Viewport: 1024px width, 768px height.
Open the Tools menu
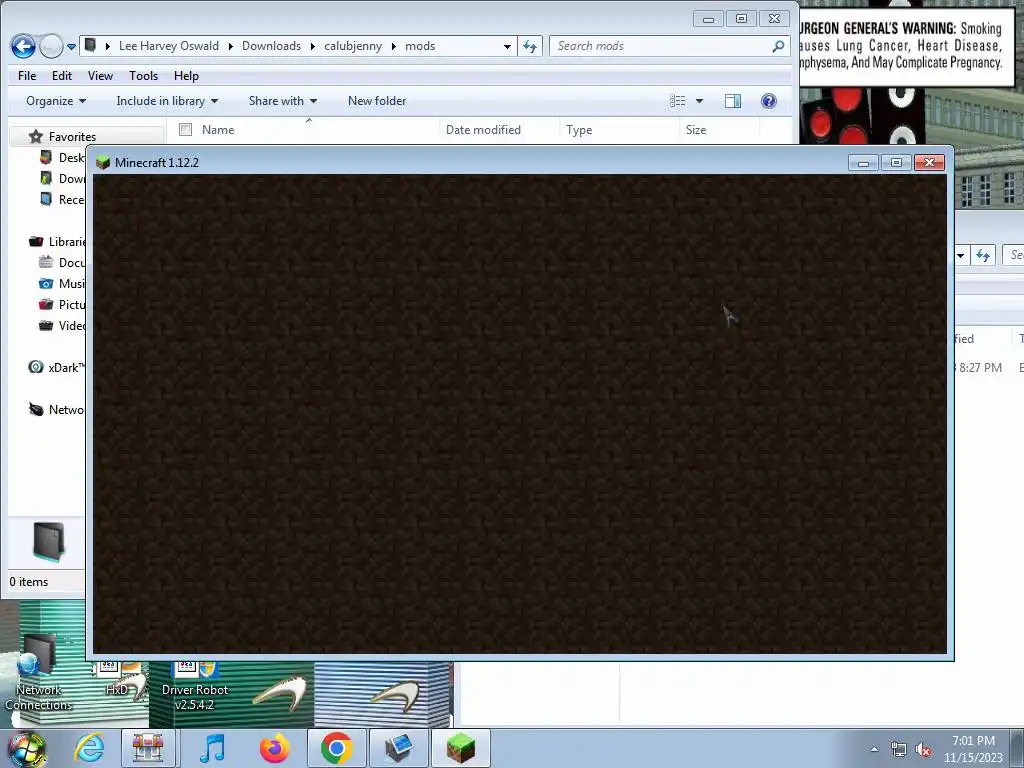pos(143,76)
